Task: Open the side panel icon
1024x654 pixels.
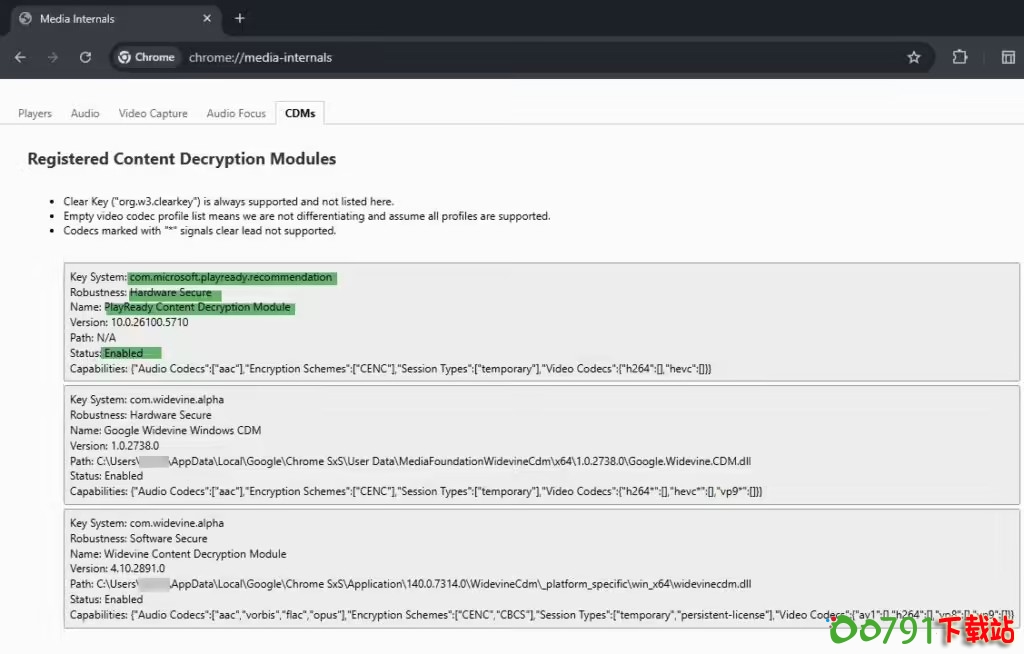Action: point(1008,57)
